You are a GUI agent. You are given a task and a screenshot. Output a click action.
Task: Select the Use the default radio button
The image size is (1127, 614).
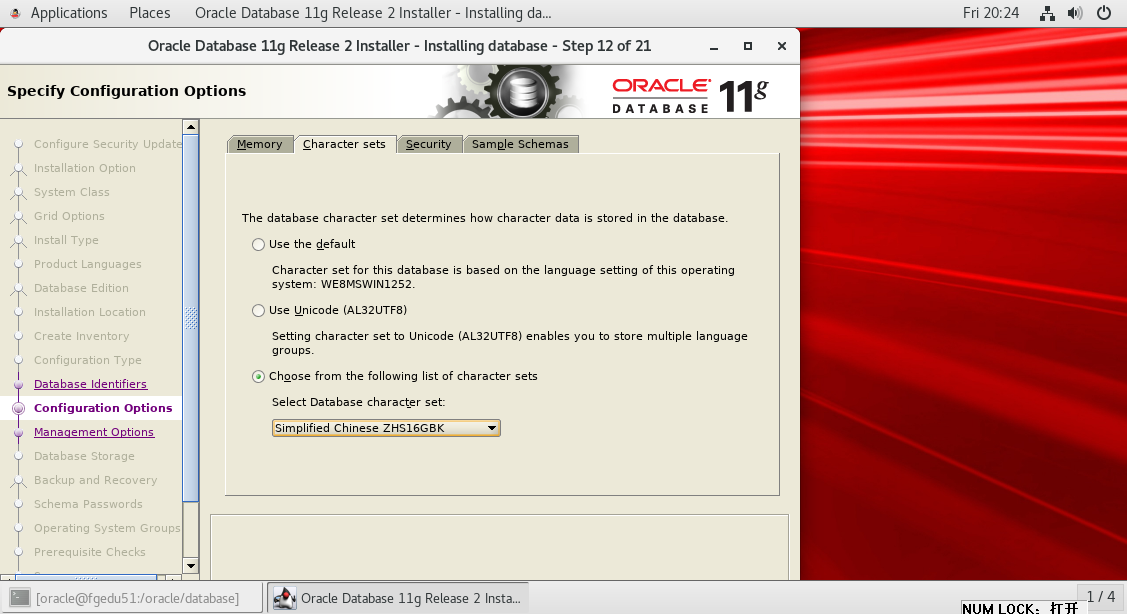(258, 244)
